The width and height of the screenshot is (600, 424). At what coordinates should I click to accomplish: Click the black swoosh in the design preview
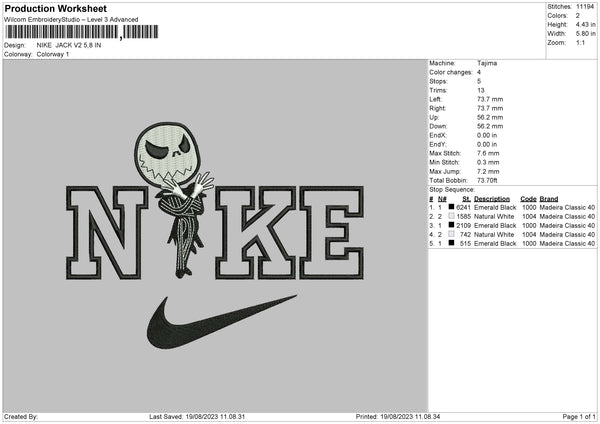(x=221, y=321)
